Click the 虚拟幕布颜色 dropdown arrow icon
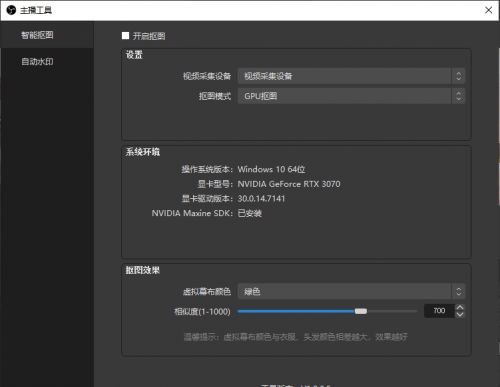This screenshot has height=387, width=500. [459, 292]
